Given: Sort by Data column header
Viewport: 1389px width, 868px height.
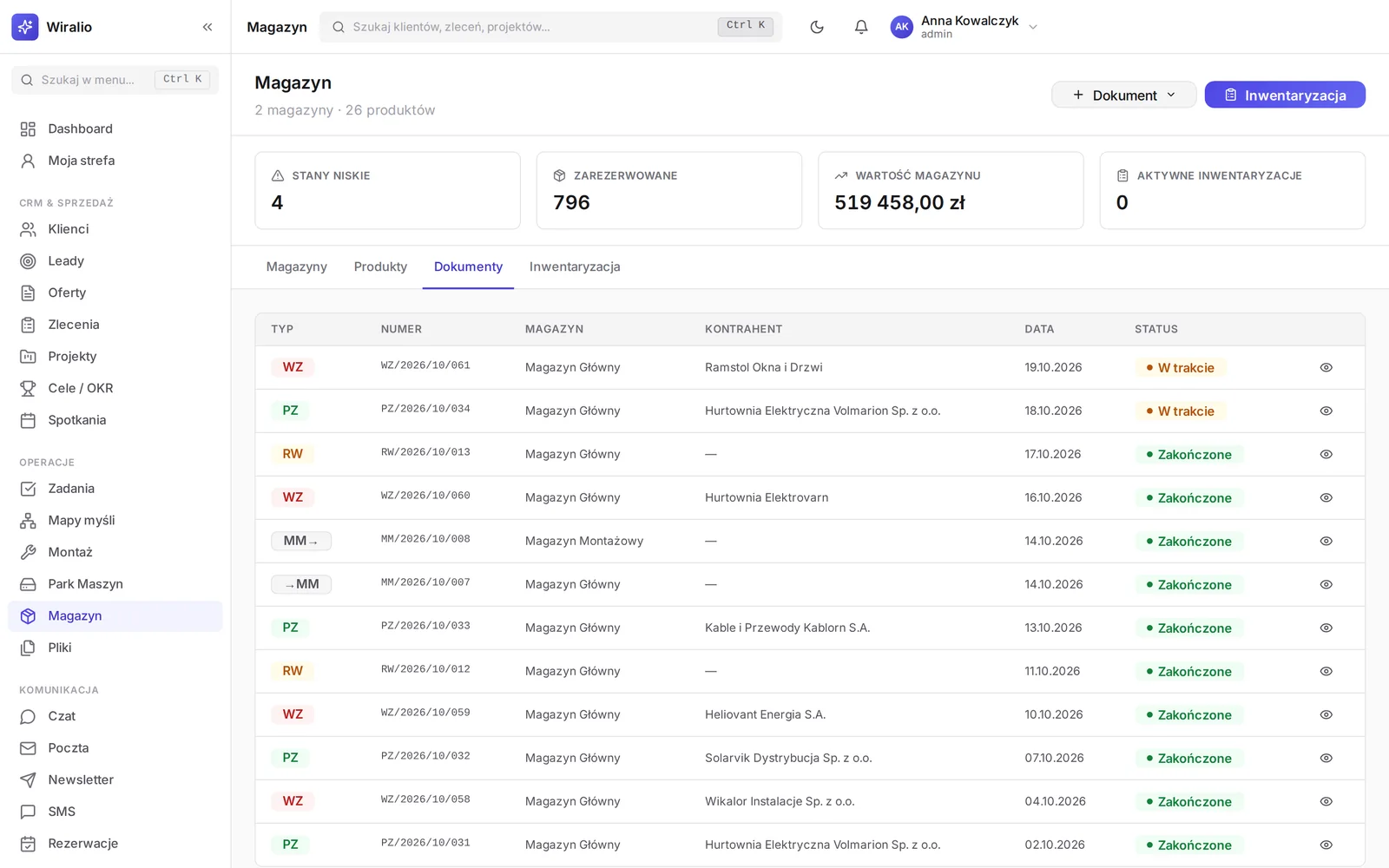Looking at the screenshot, I should pyautogui.click(x=1039, y=329).
